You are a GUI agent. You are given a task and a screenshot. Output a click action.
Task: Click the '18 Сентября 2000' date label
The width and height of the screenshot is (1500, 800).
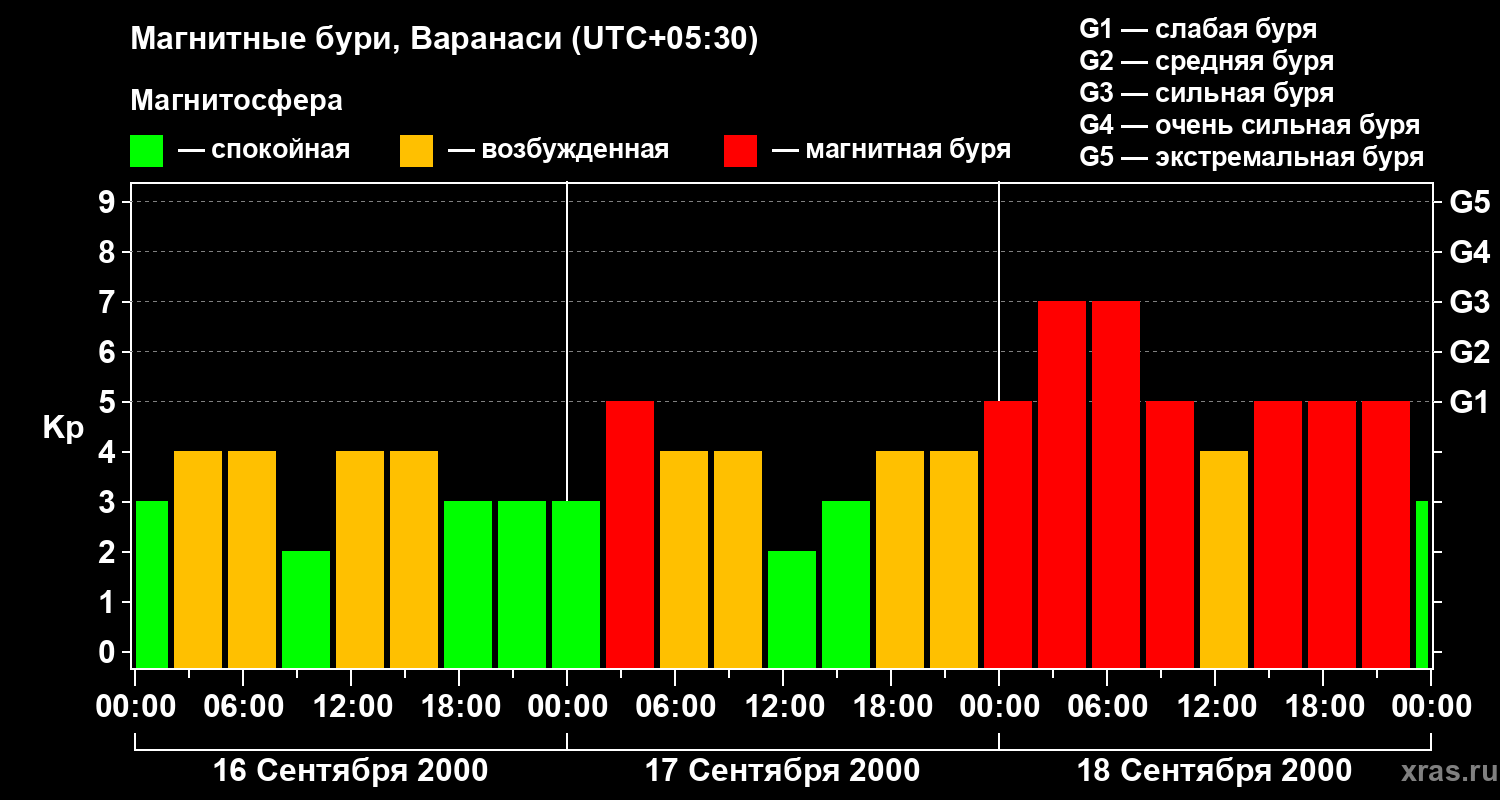[x=1215, y=771]
